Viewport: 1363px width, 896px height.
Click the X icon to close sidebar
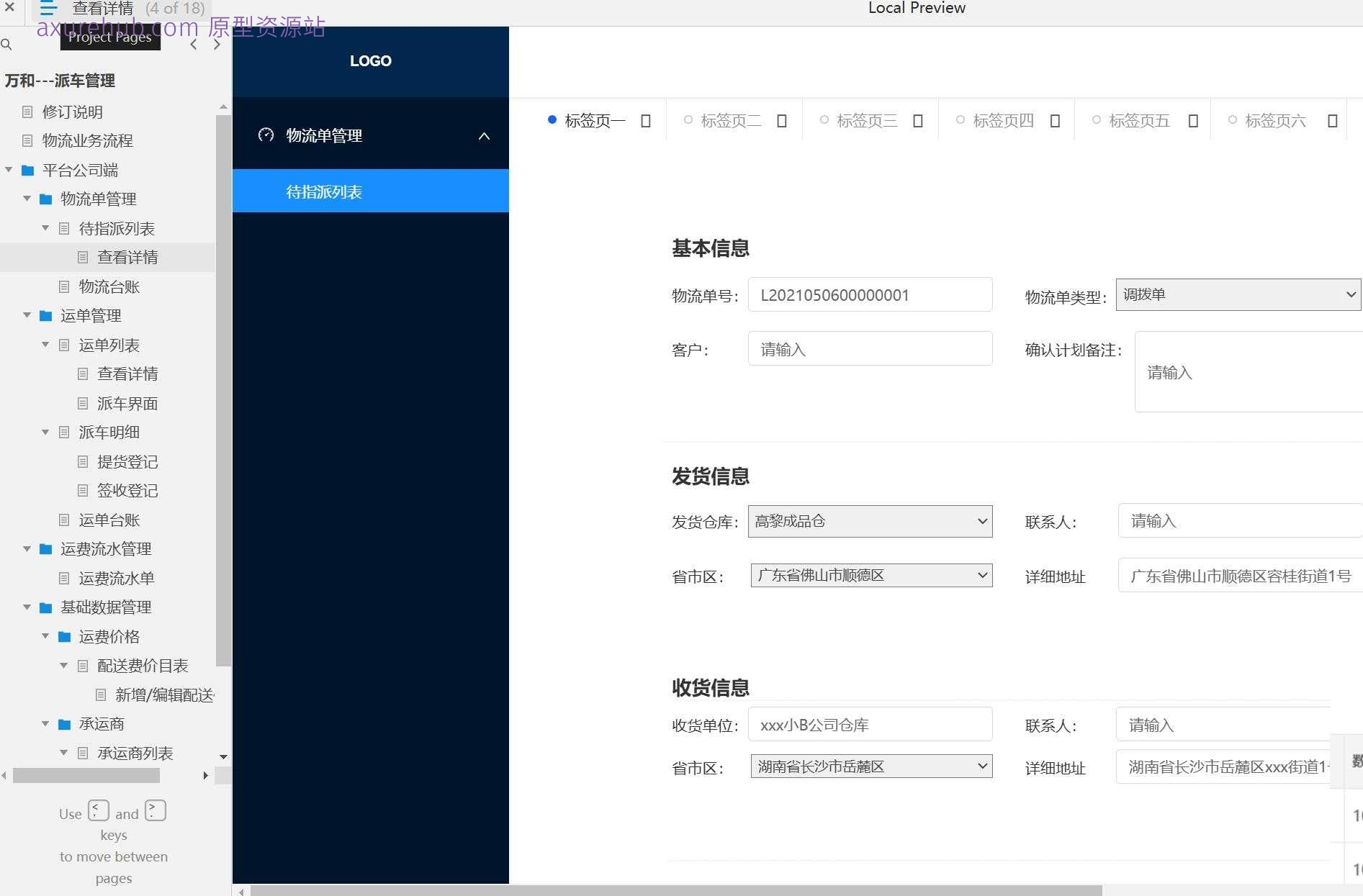(9, 8)
